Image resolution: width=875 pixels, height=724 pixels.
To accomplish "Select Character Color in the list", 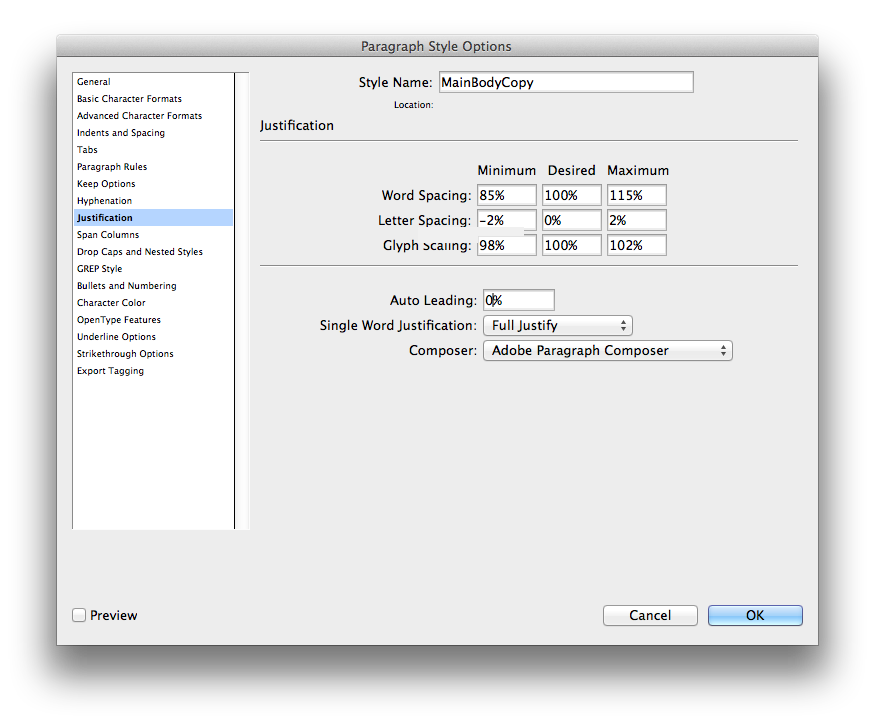I will [x=111, y=303].
